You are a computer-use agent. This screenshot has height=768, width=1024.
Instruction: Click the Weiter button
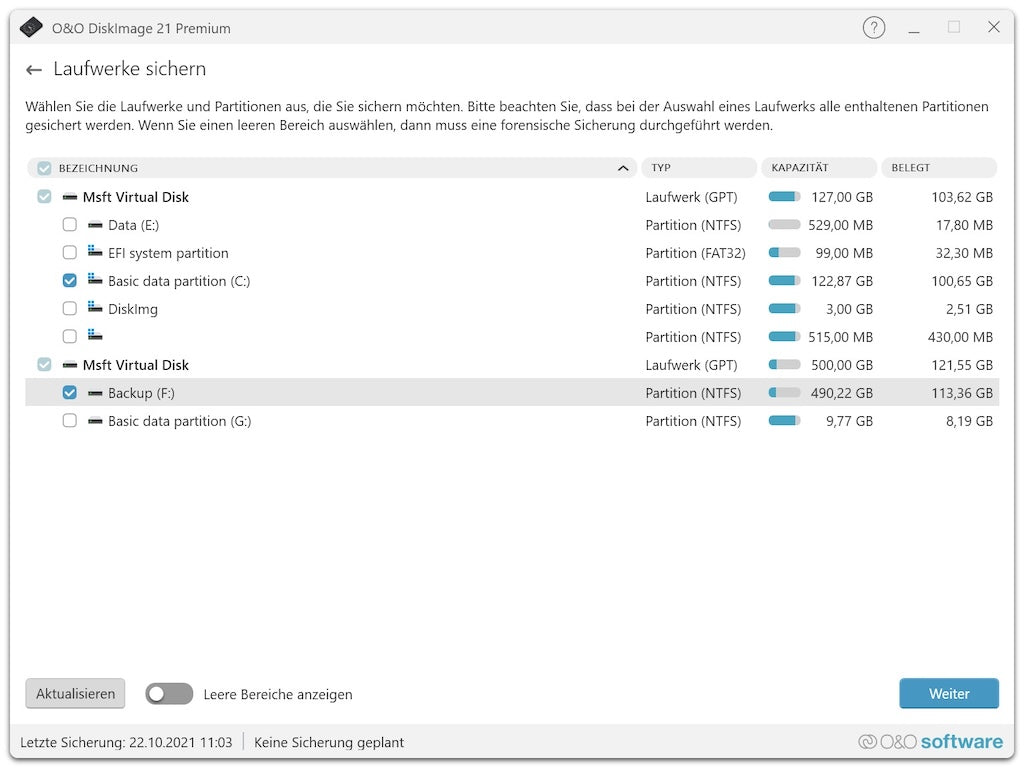click(x=948, y=694)
